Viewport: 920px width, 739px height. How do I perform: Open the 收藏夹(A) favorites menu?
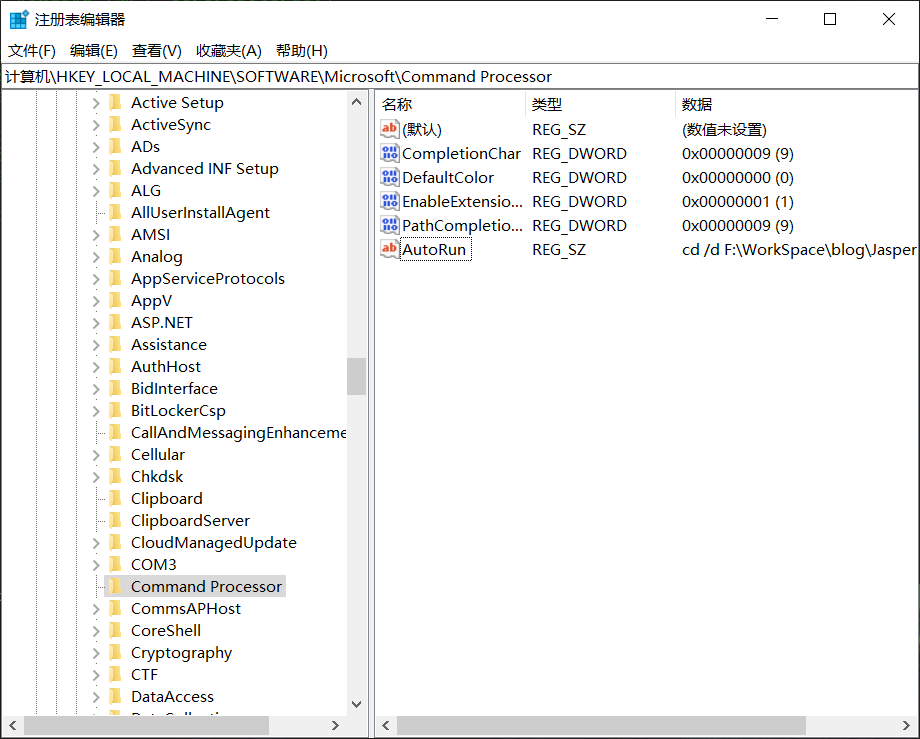coord(228,50)
